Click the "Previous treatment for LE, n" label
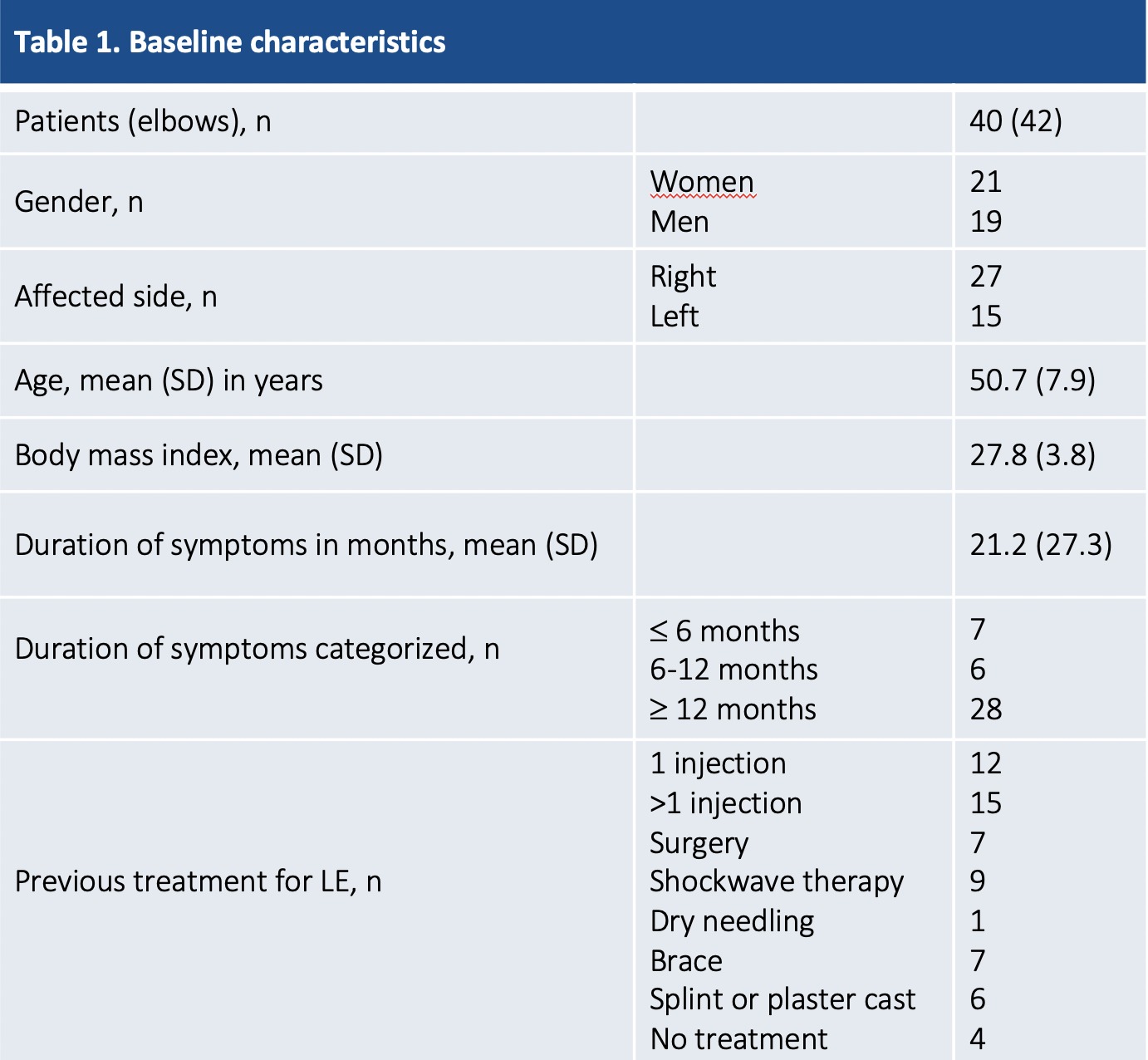Image resolution: width=1148 pixels, height=1060 pixels. tap(198, 881)
